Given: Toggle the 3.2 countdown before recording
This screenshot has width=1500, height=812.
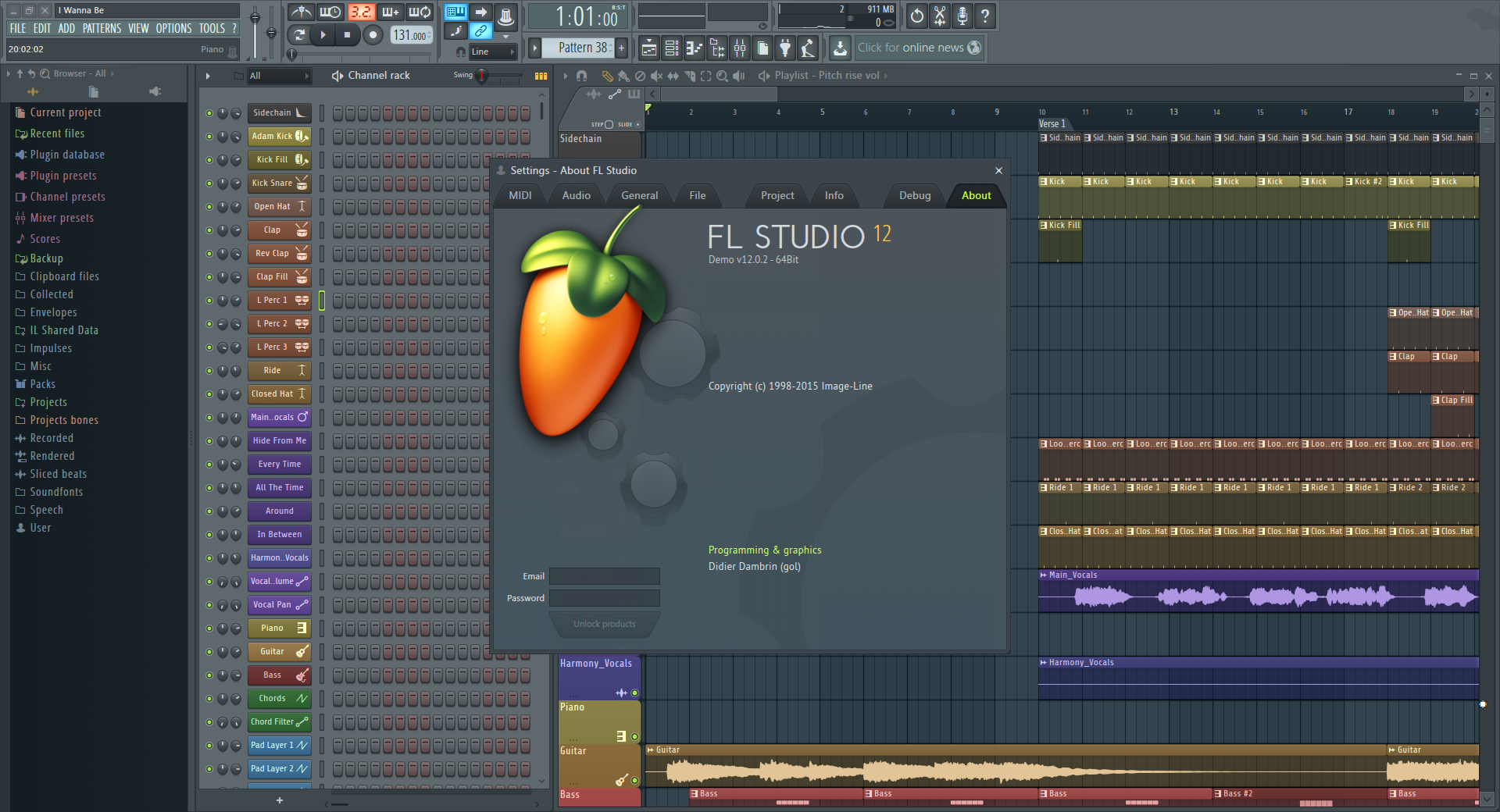Looking at the screenshot, I should coord(360,12).
